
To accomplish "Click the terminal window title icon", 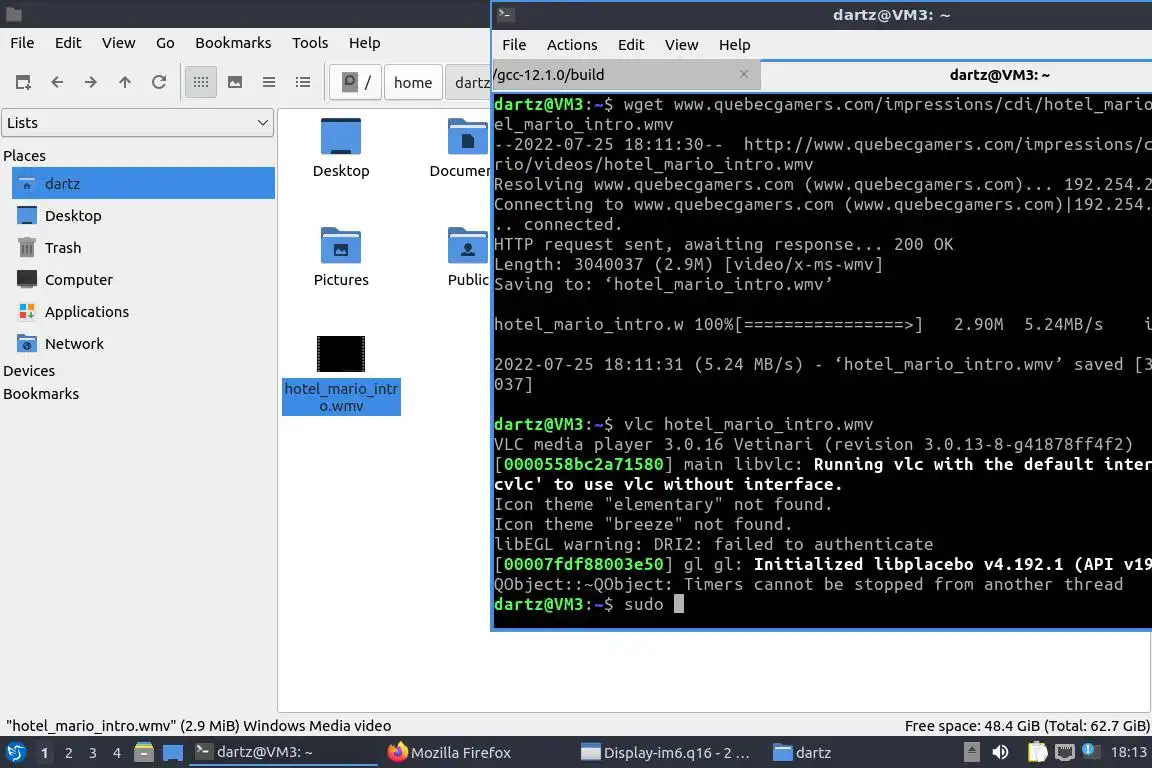I will (505, 14).
